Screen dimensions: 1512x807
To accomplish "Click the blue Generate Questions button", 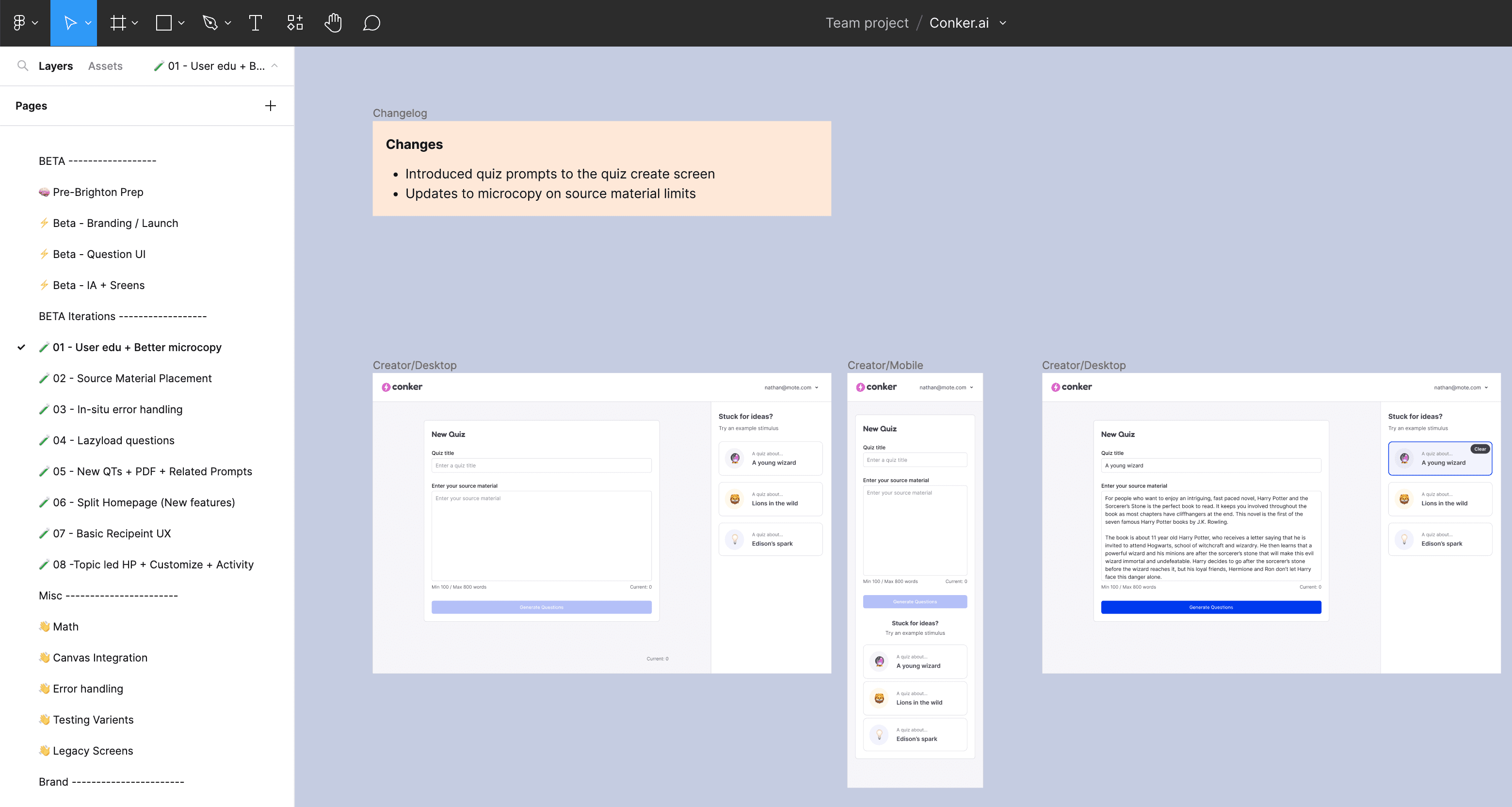I will 1210,607.
